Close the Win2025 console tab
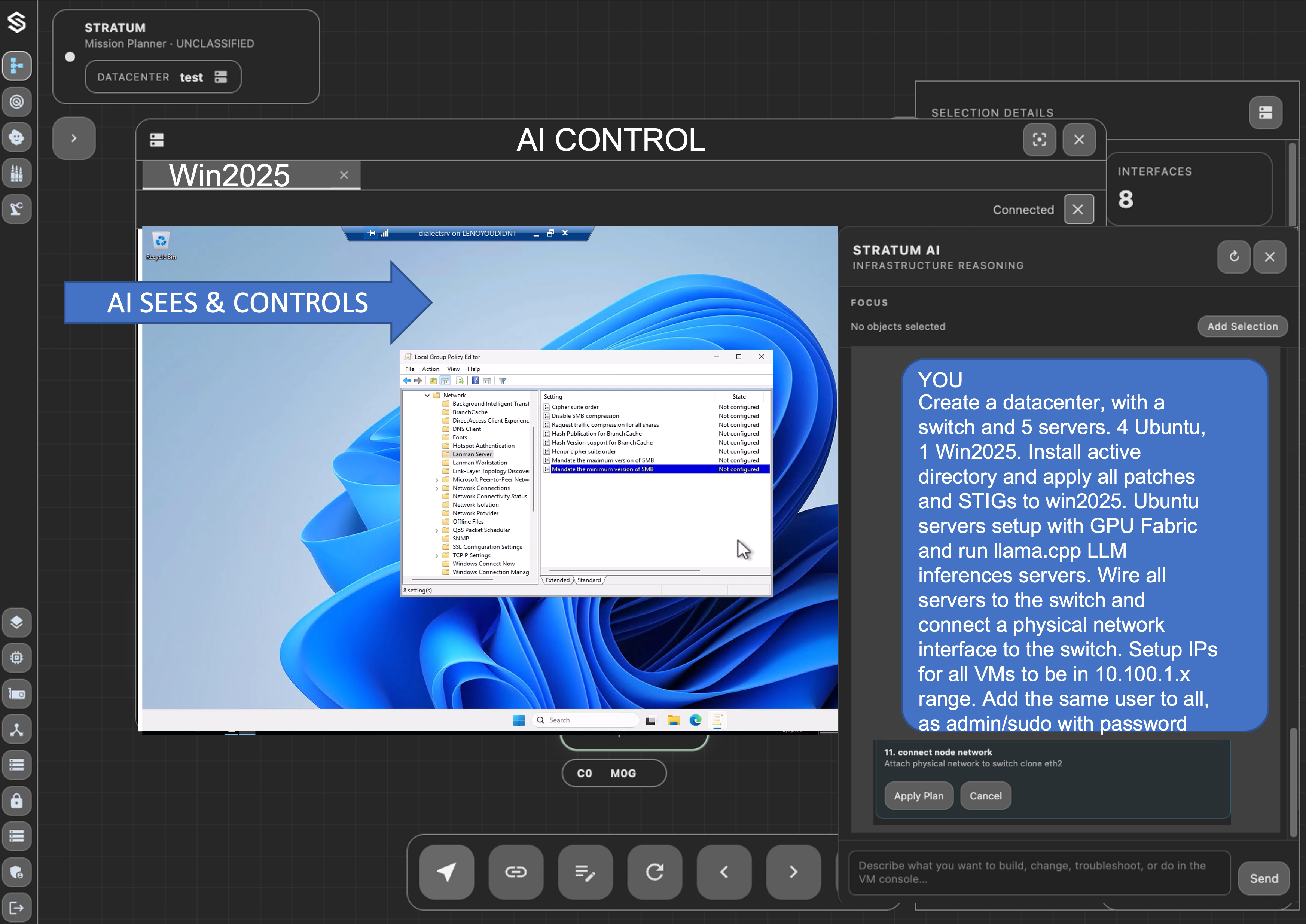The height and width of the screenshot is (924, 1306). [x=344, y=175]
